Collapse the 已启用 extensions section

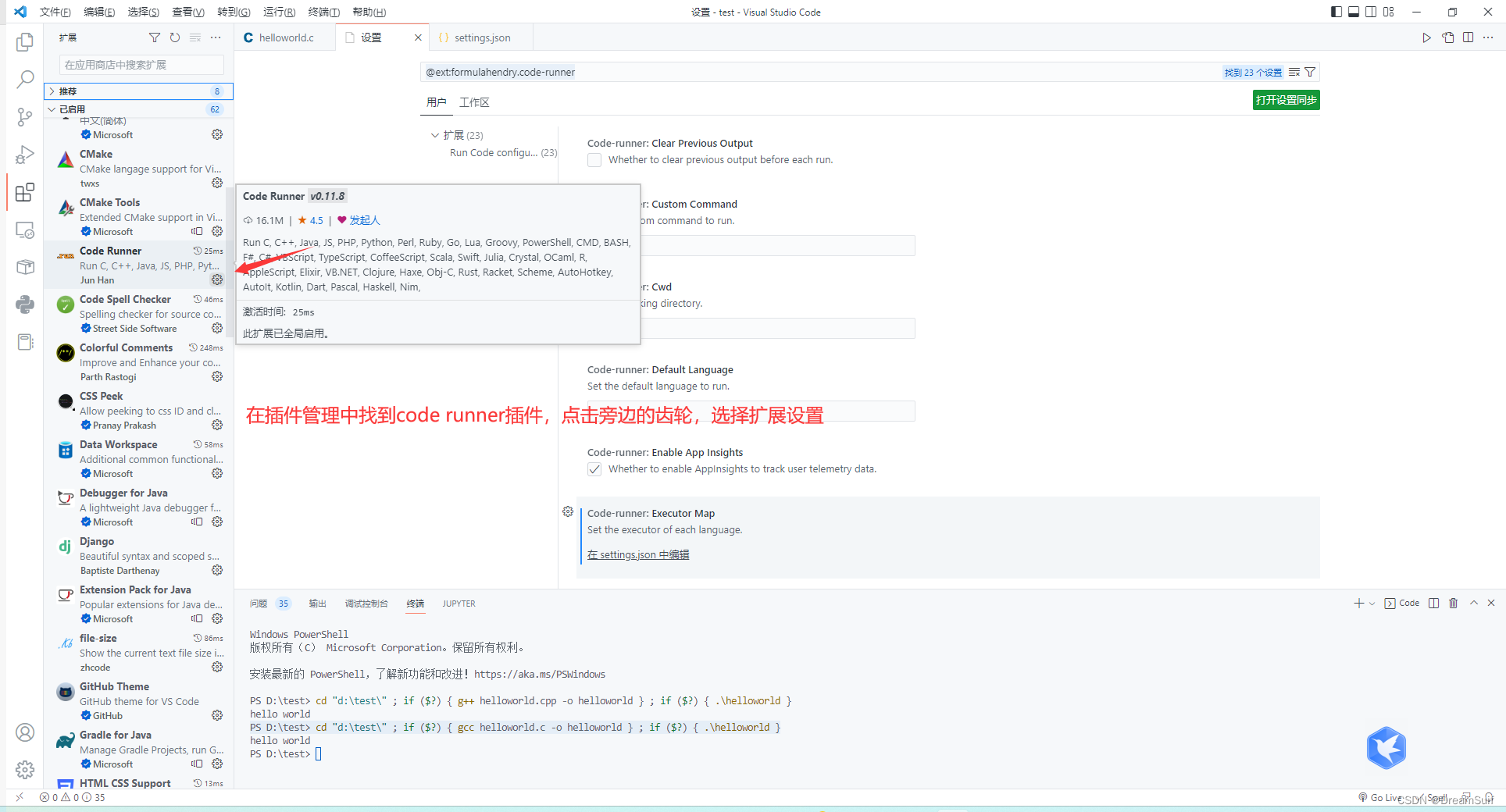coord(139,109)
